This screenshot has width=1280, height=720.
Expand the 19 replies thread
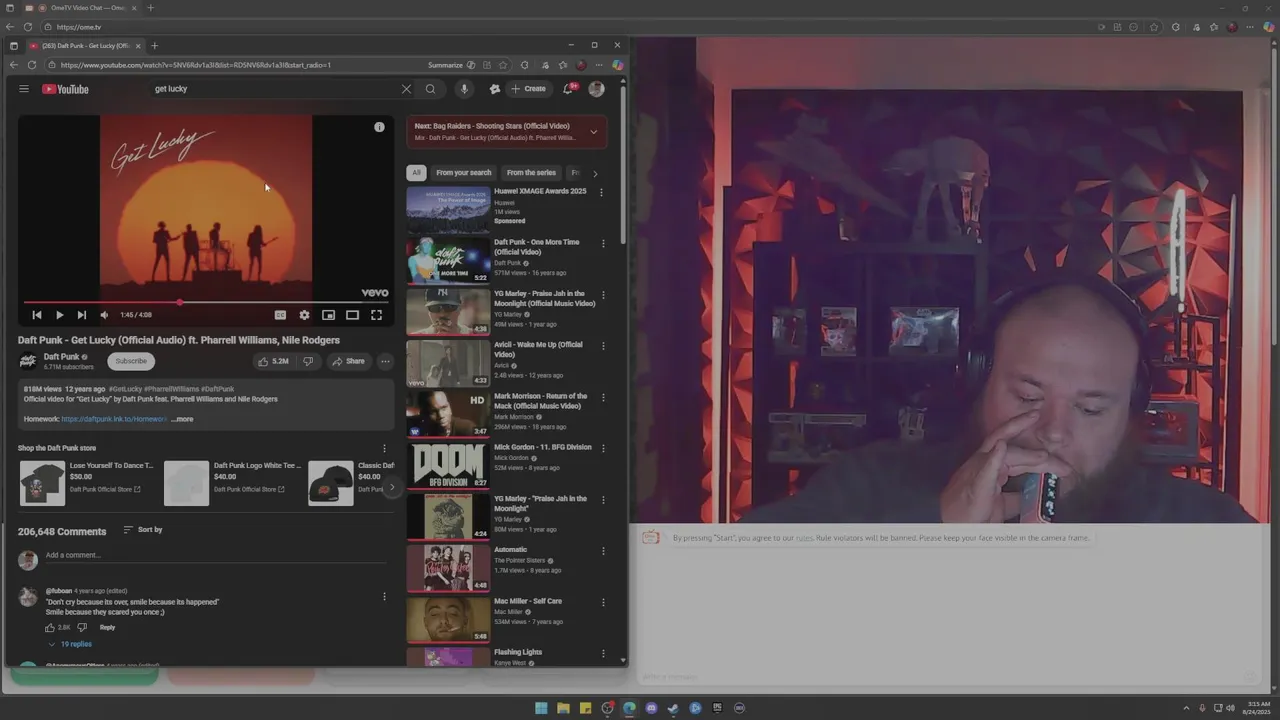pos(70,645)
